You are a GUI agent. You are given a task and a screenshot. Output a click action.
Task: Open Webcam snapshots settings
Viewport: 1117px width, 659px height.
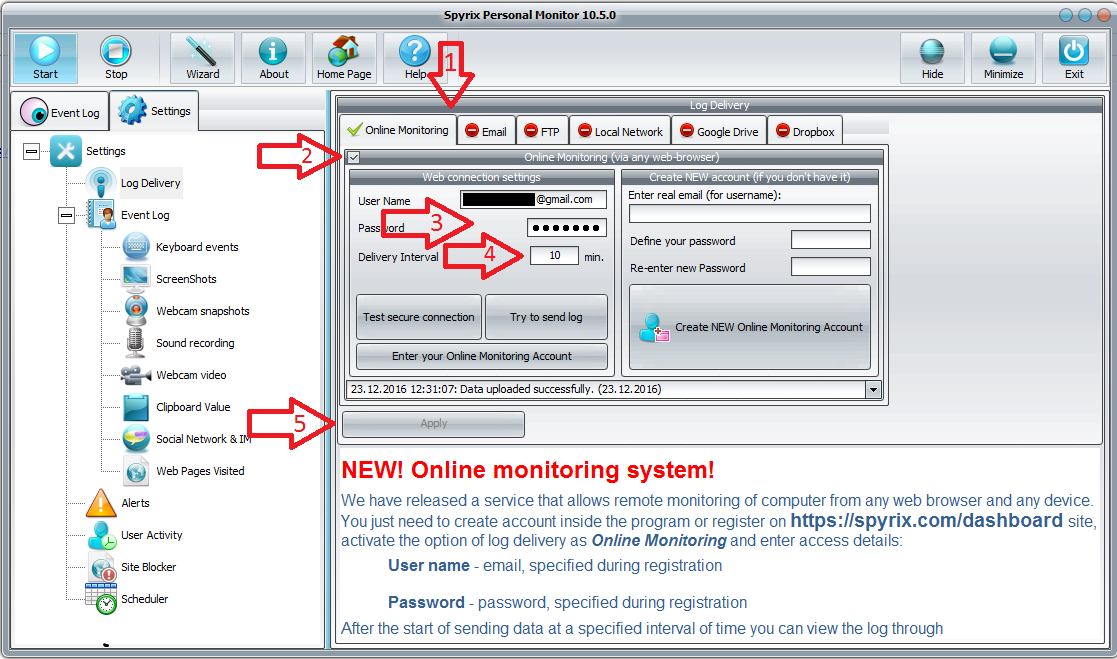point(202,311)
